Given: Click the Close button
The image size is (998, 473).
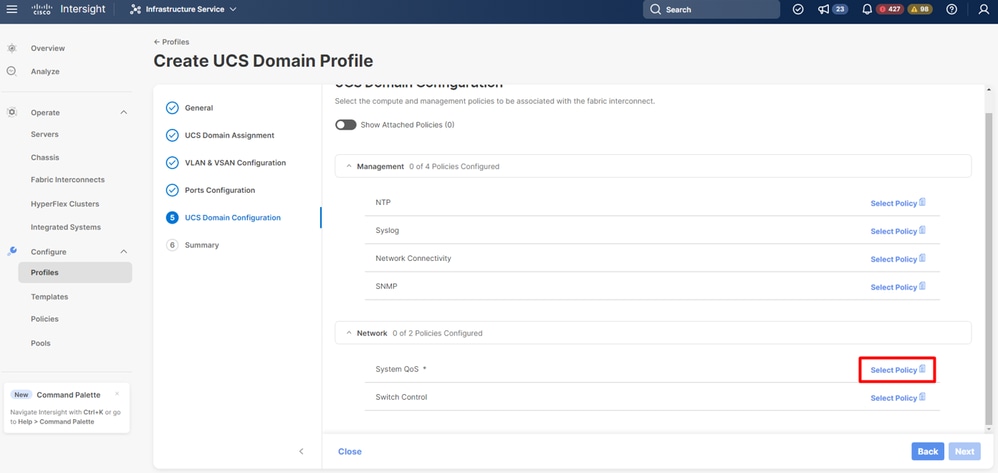Looking at the screenshot, I should pyautogui.click(x=349, y=451).
